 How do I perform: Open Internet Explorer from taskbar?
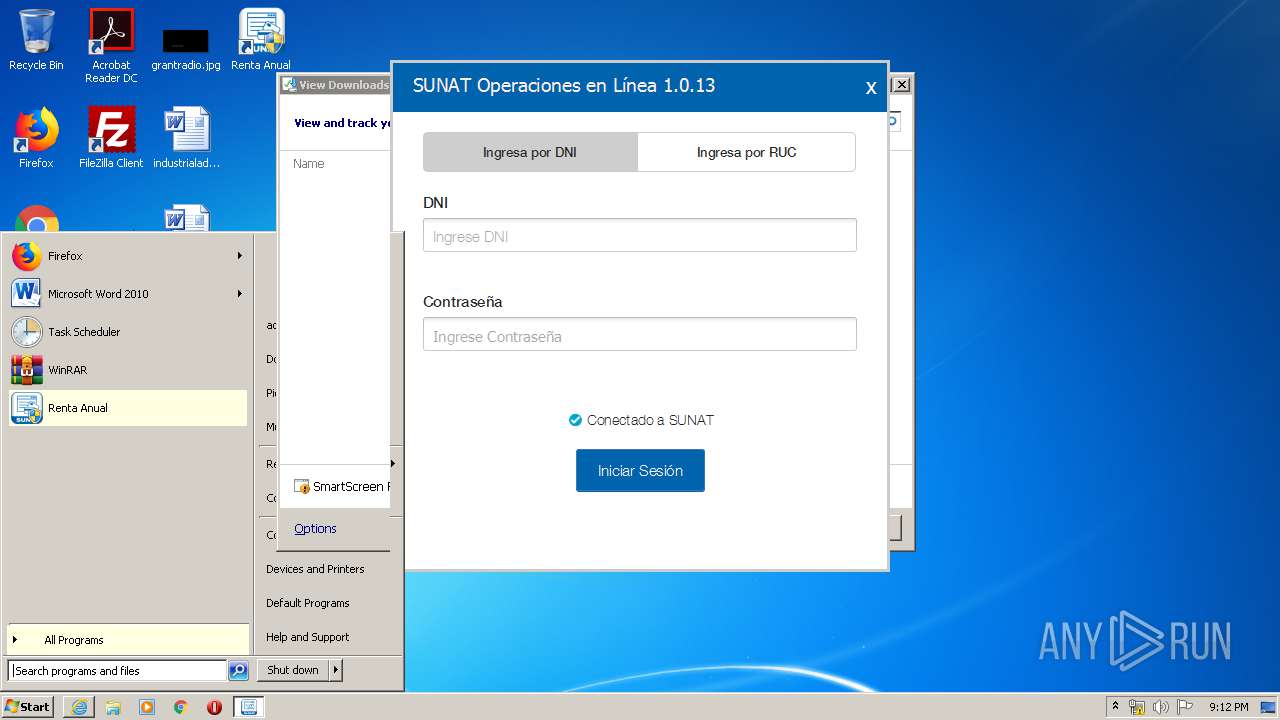(79, 707)
